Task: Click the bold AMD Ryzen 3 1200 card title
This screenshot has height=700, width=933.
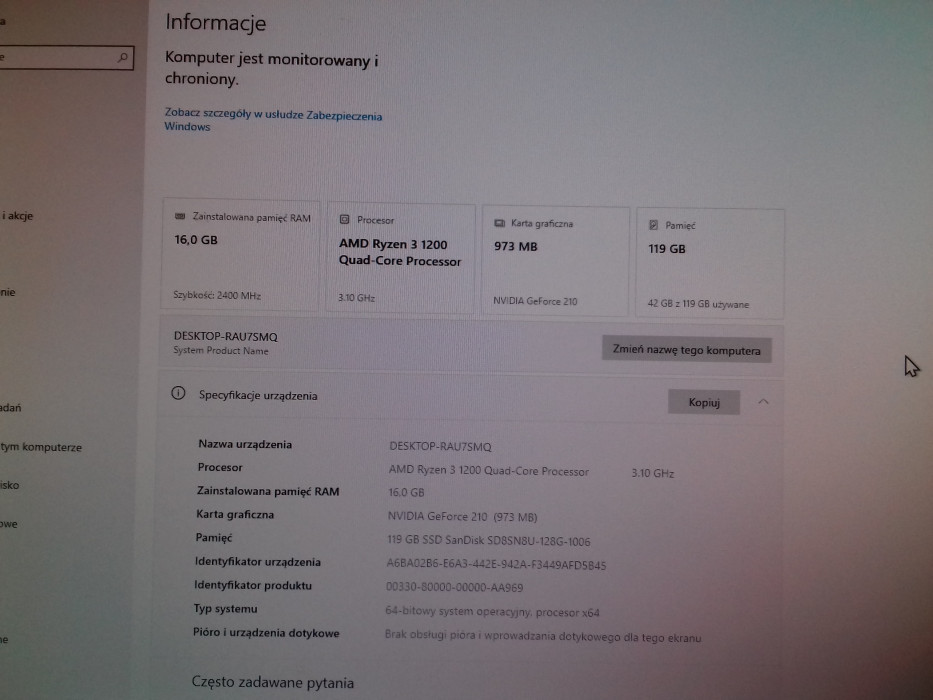Action: (x=400, y=252)
